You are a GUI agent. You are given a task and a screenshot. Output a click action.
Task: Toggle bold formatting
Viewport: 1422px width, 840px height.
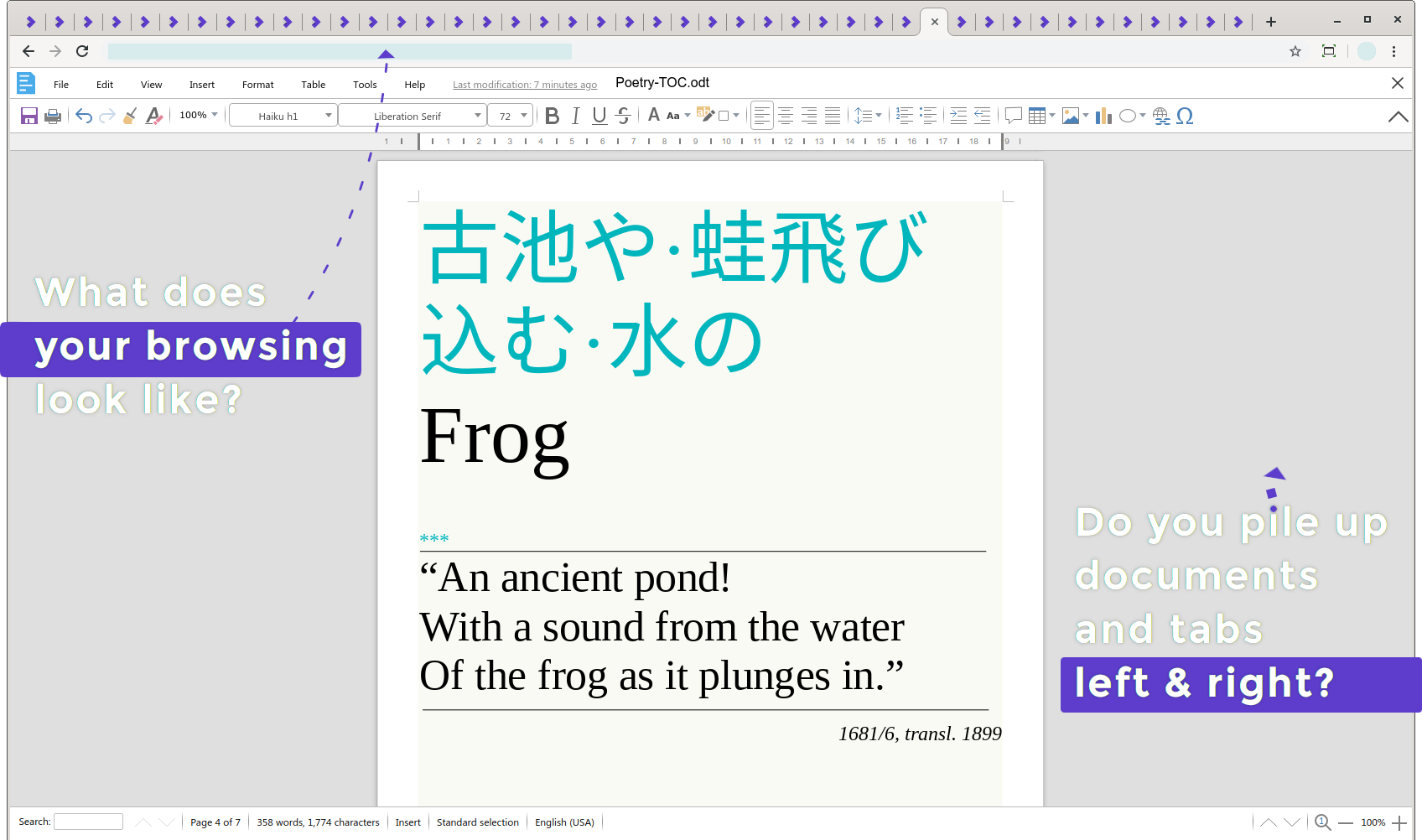pos(552,116)
